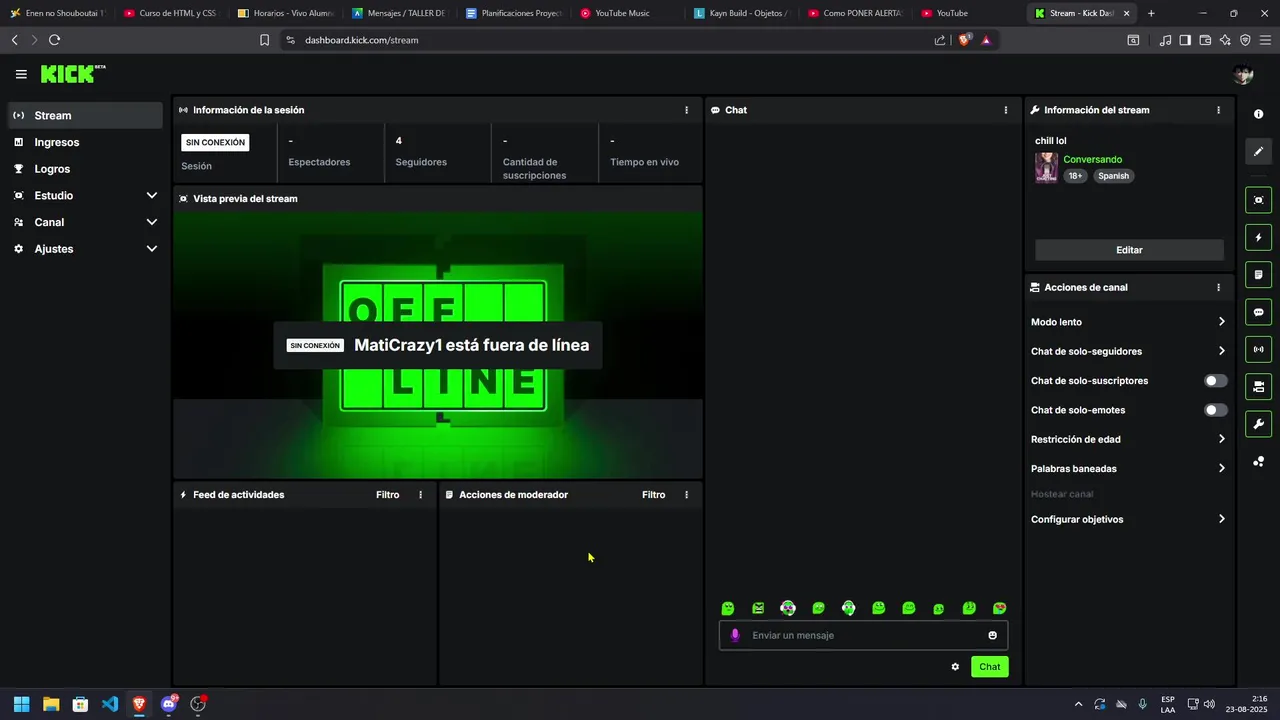Open the Información del stream three-dot menu
Screen dimensions: 1280x720
tap(1218, 110)
